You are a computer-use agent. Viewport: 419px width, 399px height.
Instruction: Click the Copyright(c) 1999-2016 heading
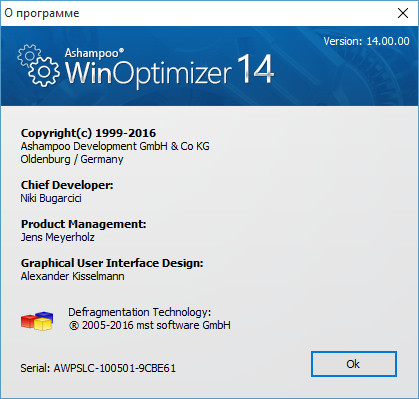click(88, 133)
